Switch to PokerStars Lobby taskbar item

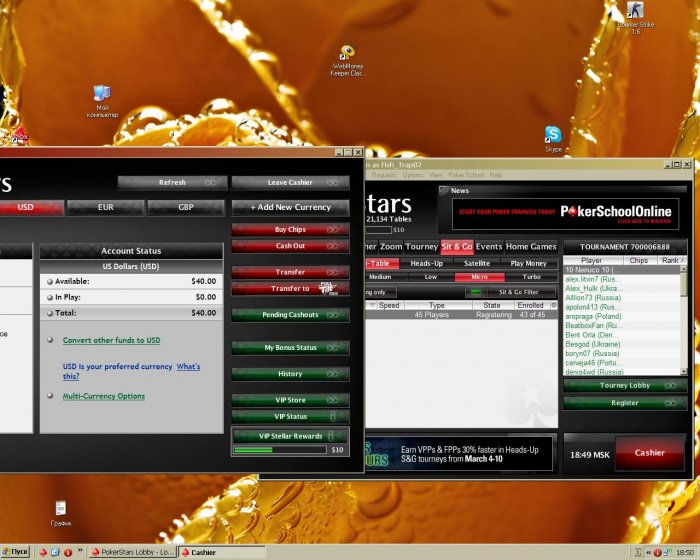[x=132, y=552]
